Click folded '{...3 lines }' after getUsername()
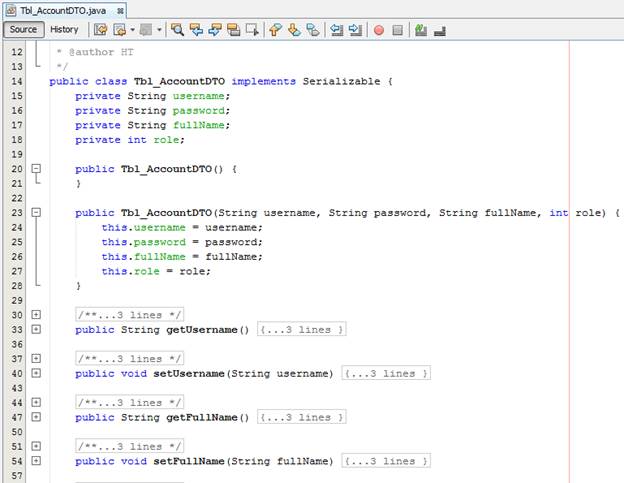 (x=302, y=329)
